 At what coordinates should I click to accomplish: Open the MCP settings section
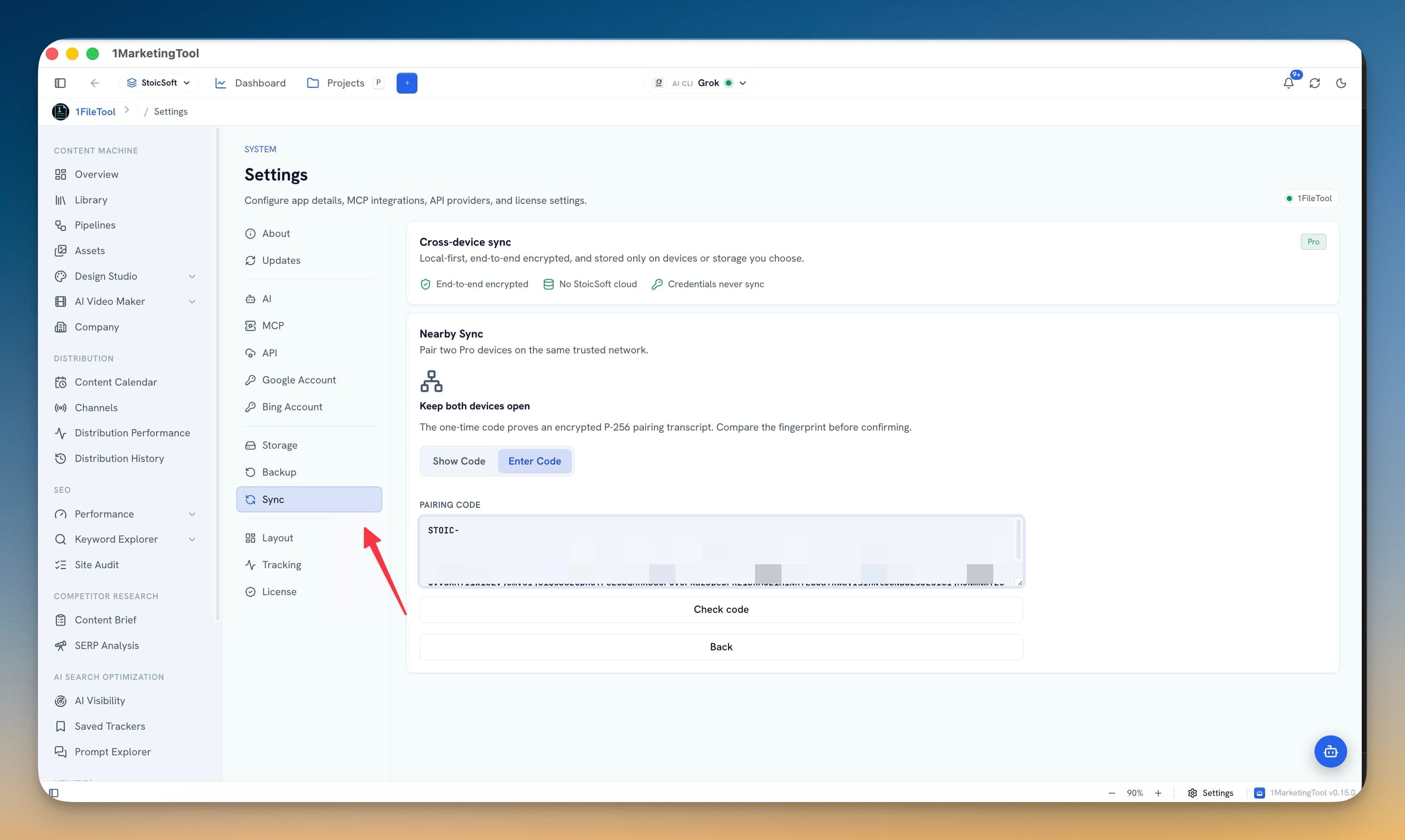(309, 326)
